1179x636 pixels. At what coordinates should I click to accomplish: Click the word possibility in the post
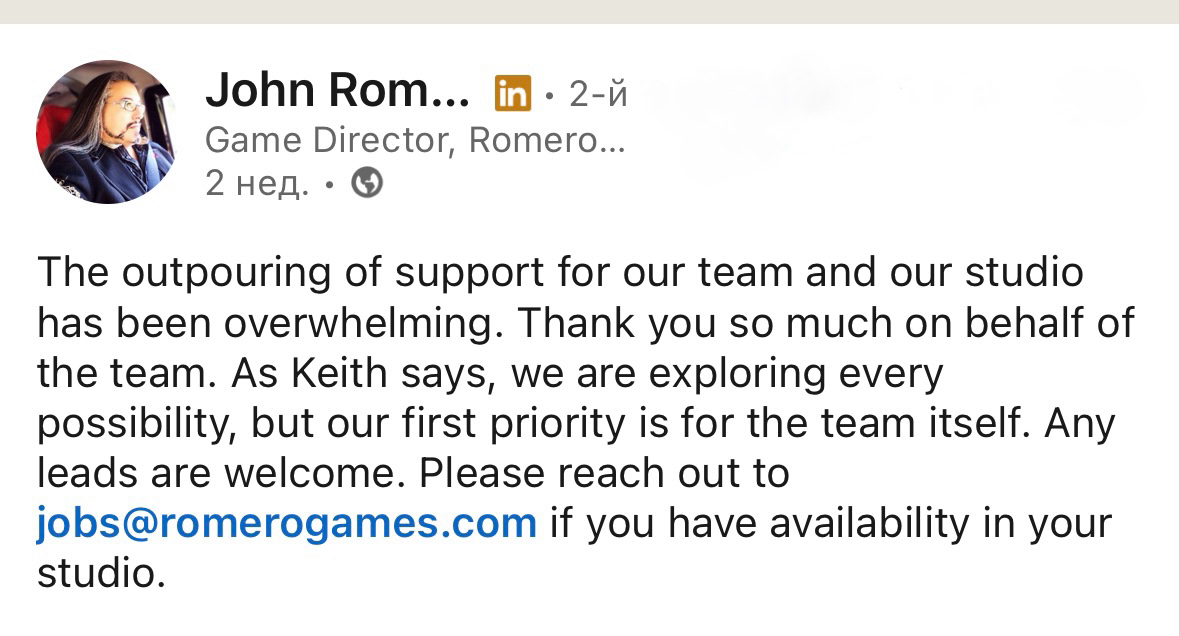(137, 423)
